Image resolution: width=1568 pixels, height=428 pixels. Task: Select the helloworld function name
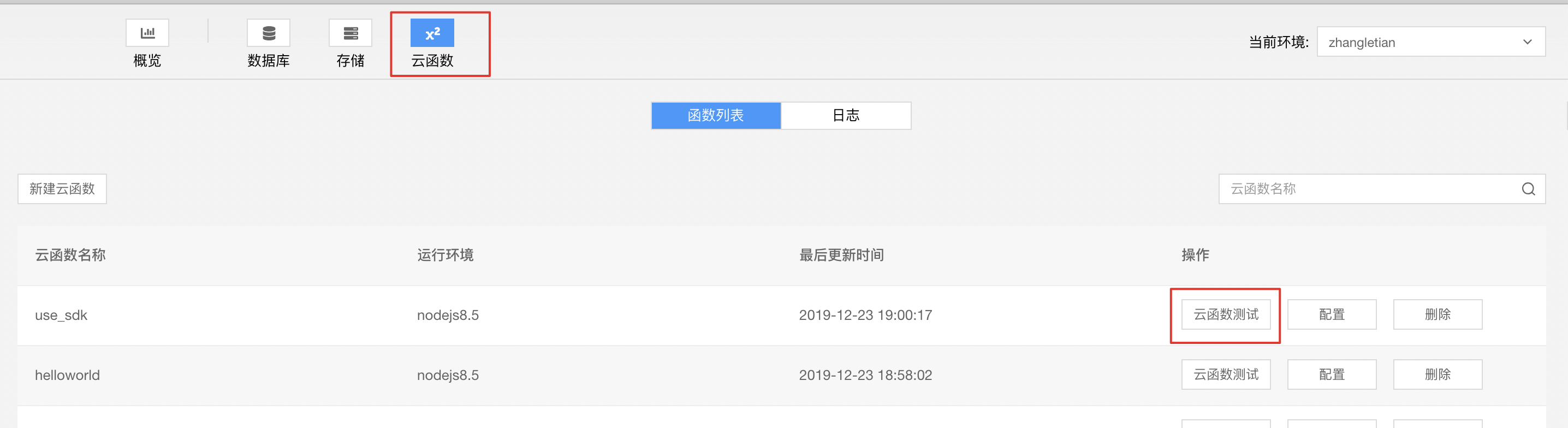[x=68, y=375]
